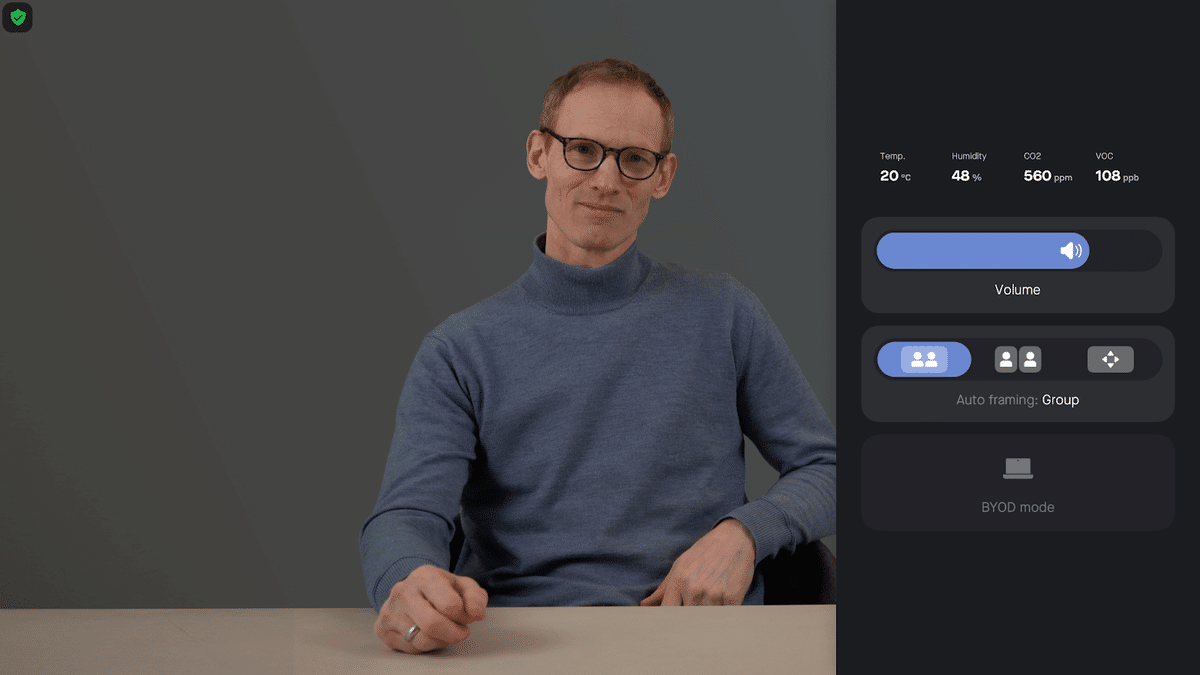
Task: Set volume to maximum on slider track end
Action: 1152,251
